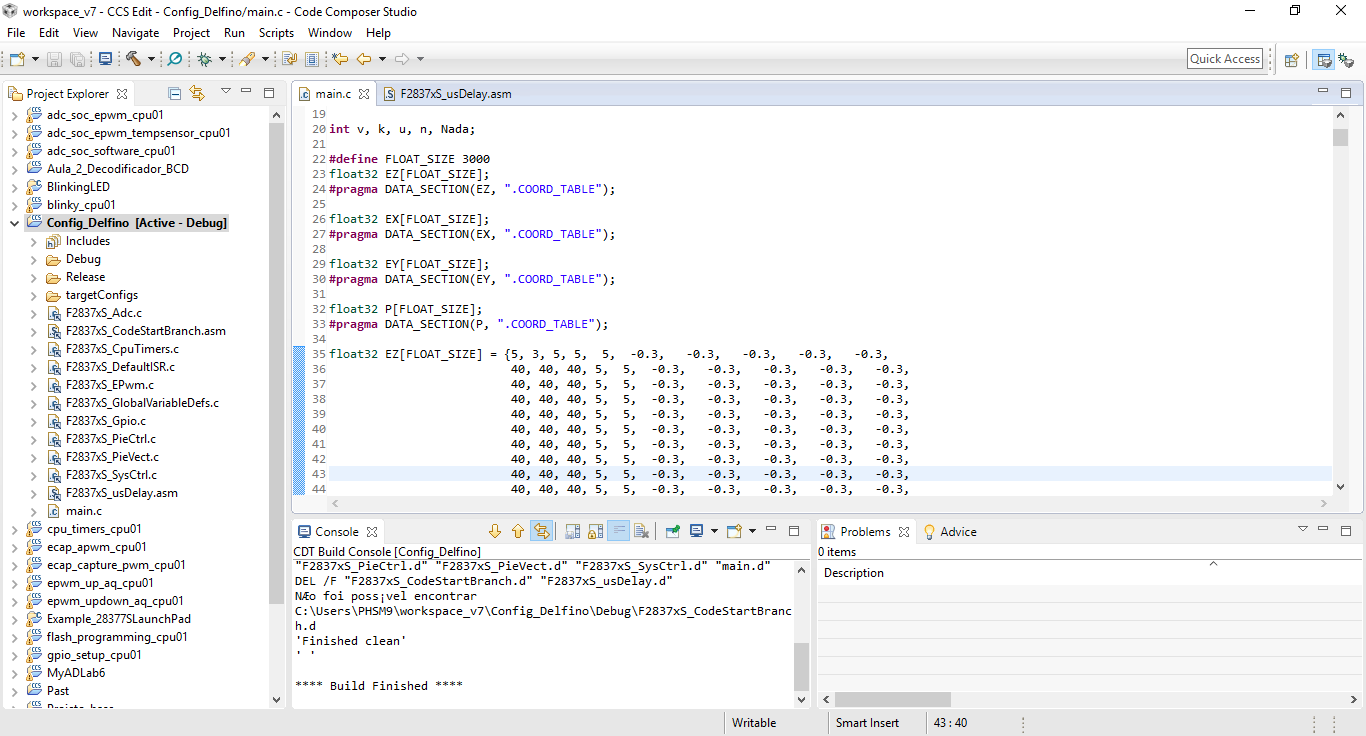Click the Search magnifier toolbar icon
Viewport: 1366px width, 736px height.
click(175, 59)
